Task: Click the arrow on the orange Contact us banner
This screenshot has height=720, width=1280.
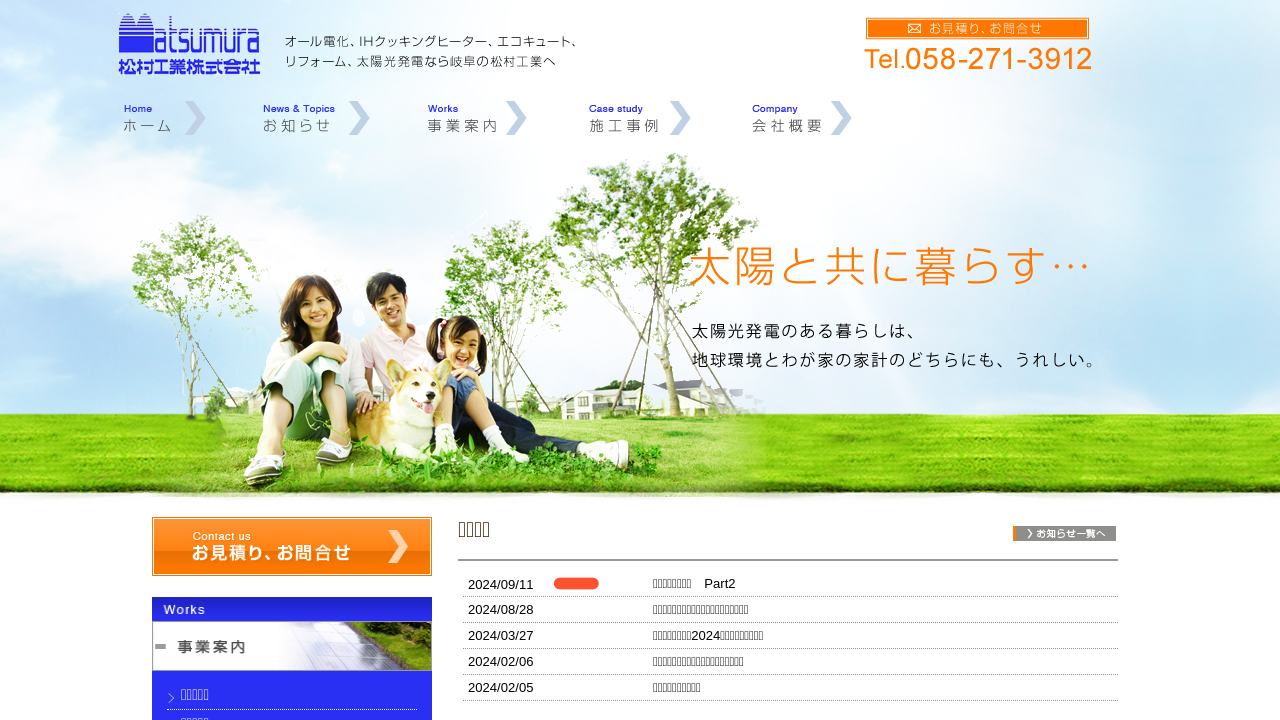Action: [x=397, y=547]
